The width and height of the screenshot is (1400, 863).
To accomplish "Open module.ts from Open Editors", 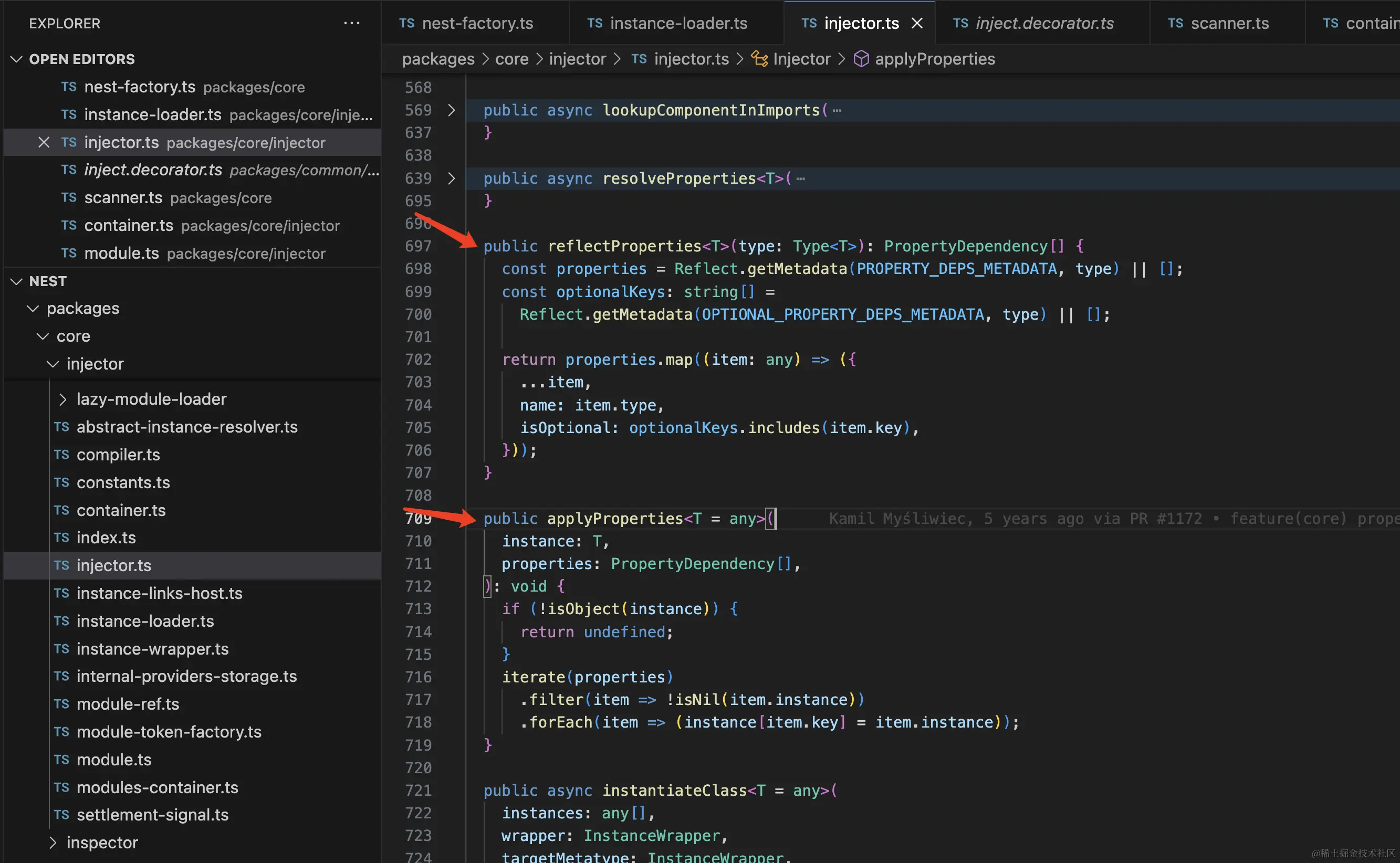I will (192, 254).
